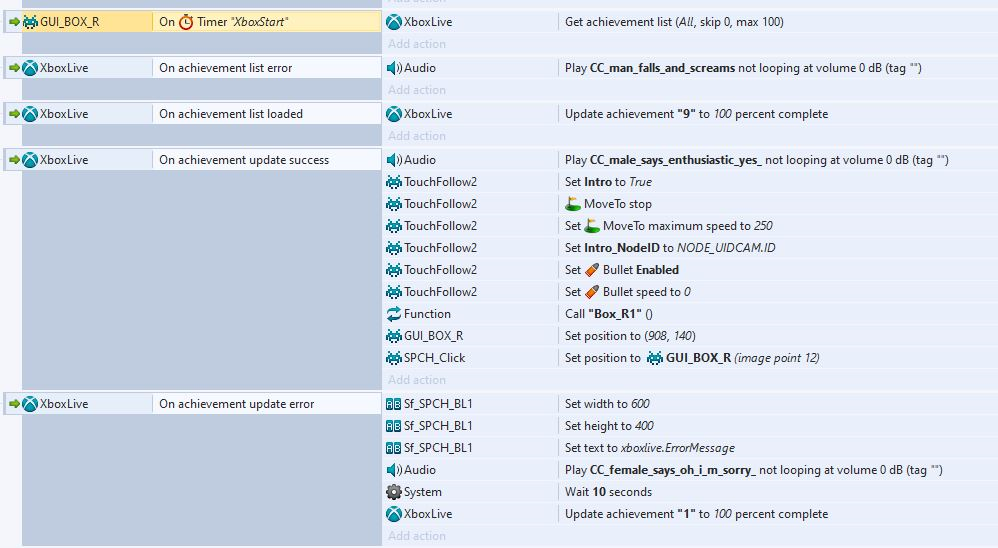The height and width of the screenshot is (548, 998).
Task: Click the Sf_SPCH_BL1 icon for Set height to 400
Action: pyautogui.click(x=394, y=426)
